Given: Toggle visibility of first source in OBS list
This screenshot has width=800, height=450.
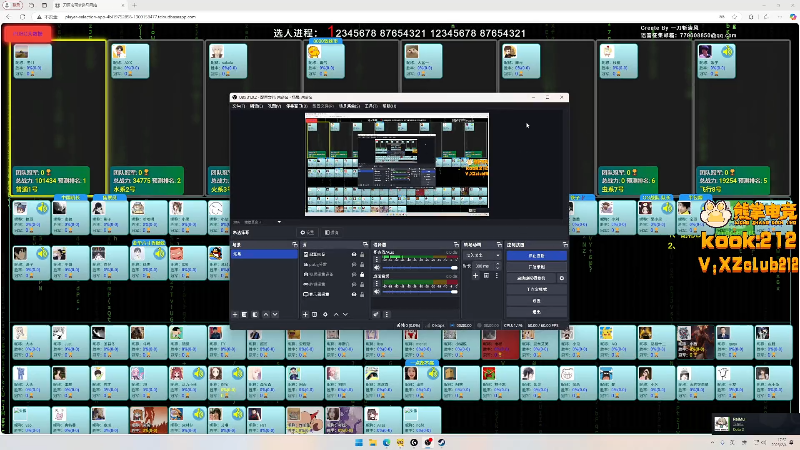Looking at the screenshot, I should (354, 254).
